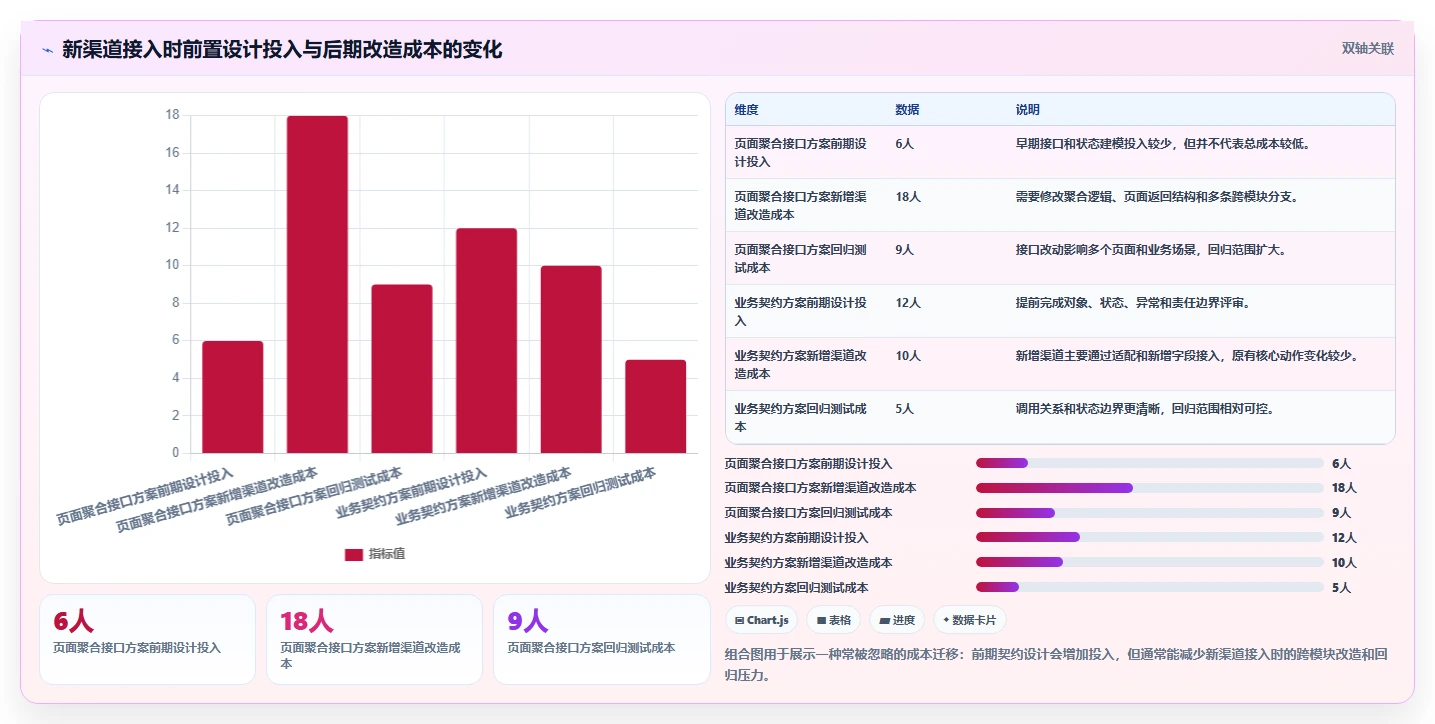Click the 进度 chip

(897, 620)
